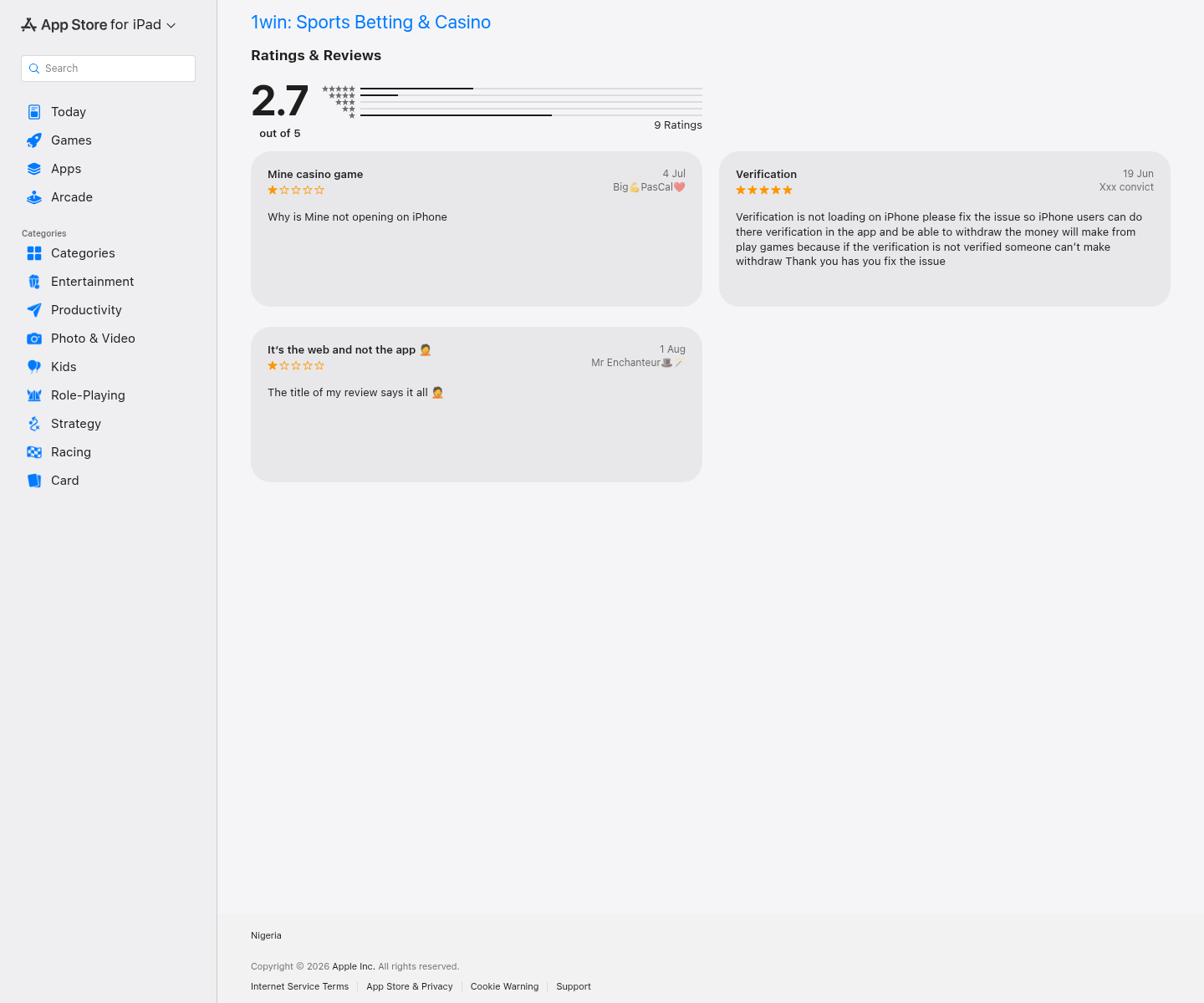1204x1003 pixels.
Task: Open the Photo & Video category label
Action: (93, 339)
